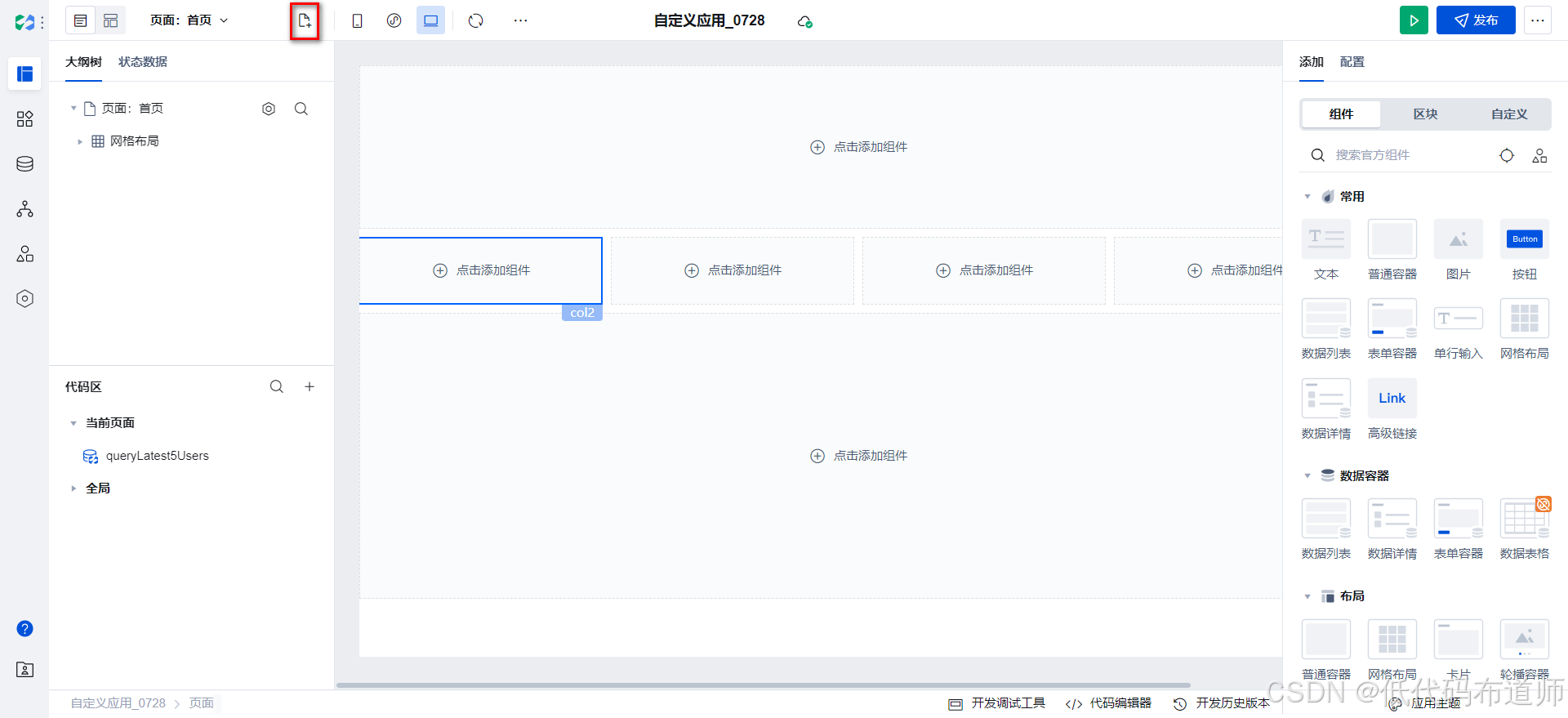Viewport: 1568px width, 718px height.
Task: Search within the outline tree
Action: click(x=301, y=109)
